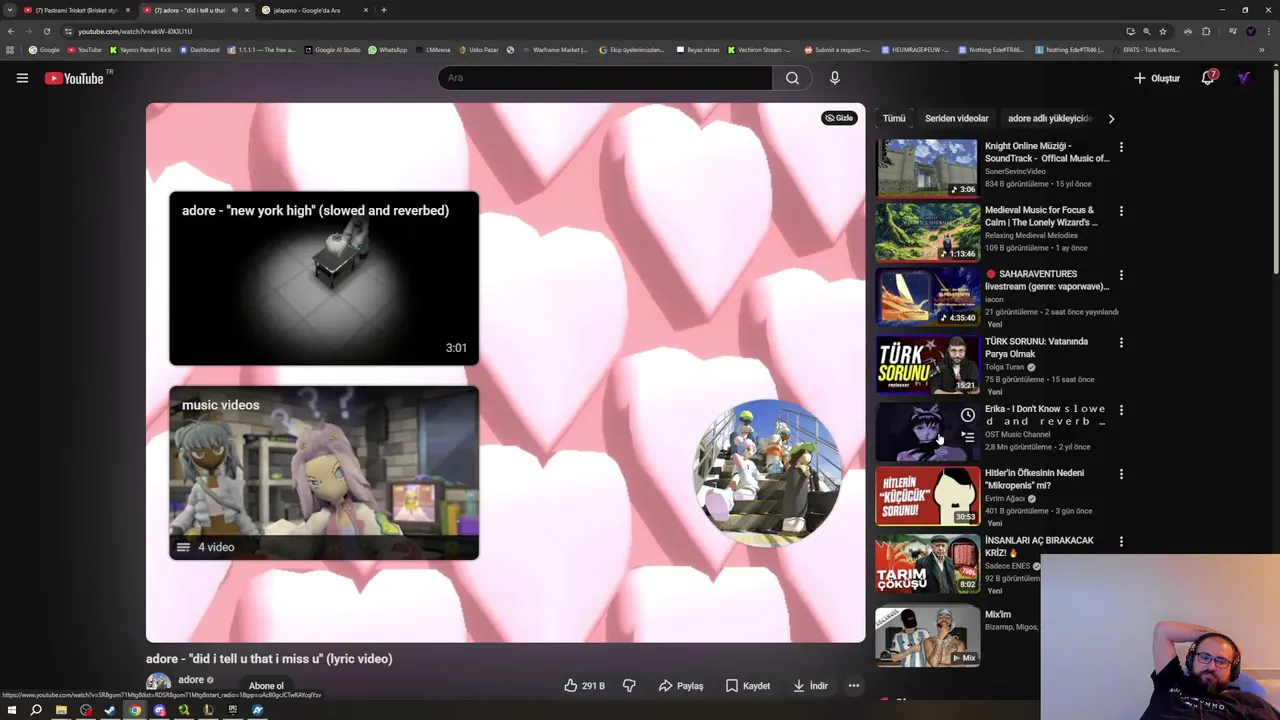Open WhatsApp bookmark
1280x720 pixels.
click(x=388, y=50)
